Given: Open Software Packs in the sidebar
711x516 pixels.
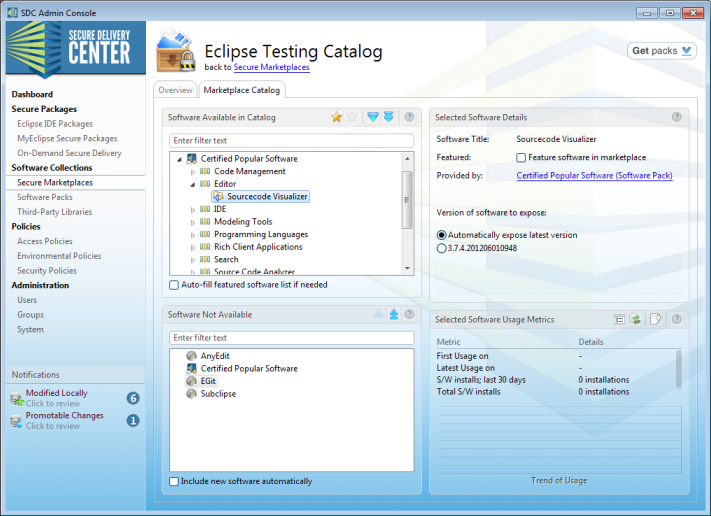Looking at the screenshot, I should coord(45,198).
